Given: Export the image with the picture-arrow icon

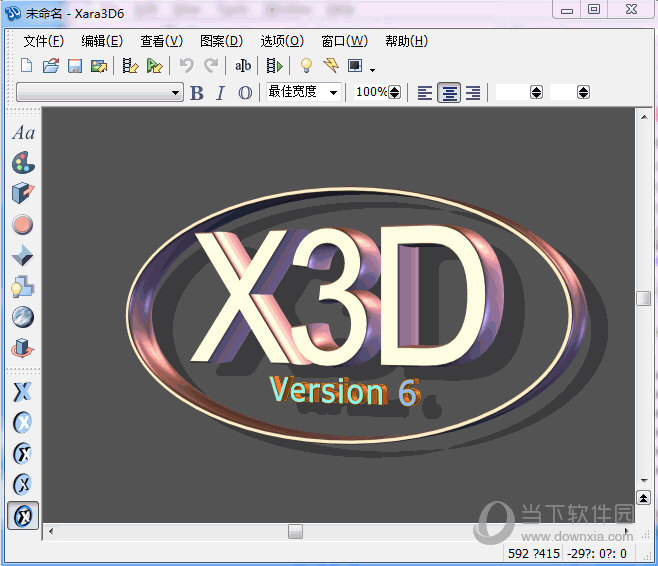Looking at the screenshot, I should (99, 66).
